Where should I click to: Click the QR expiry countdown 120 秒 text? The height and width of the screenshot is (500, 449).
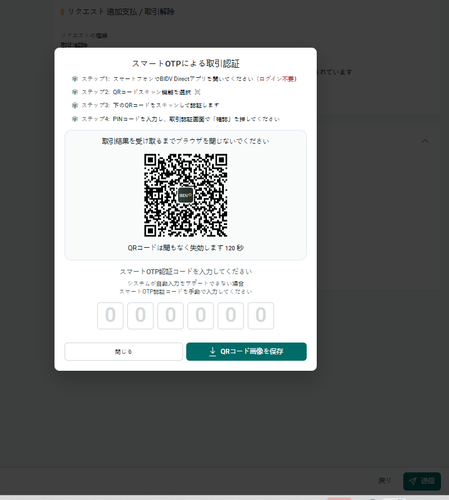coord(234,248)
